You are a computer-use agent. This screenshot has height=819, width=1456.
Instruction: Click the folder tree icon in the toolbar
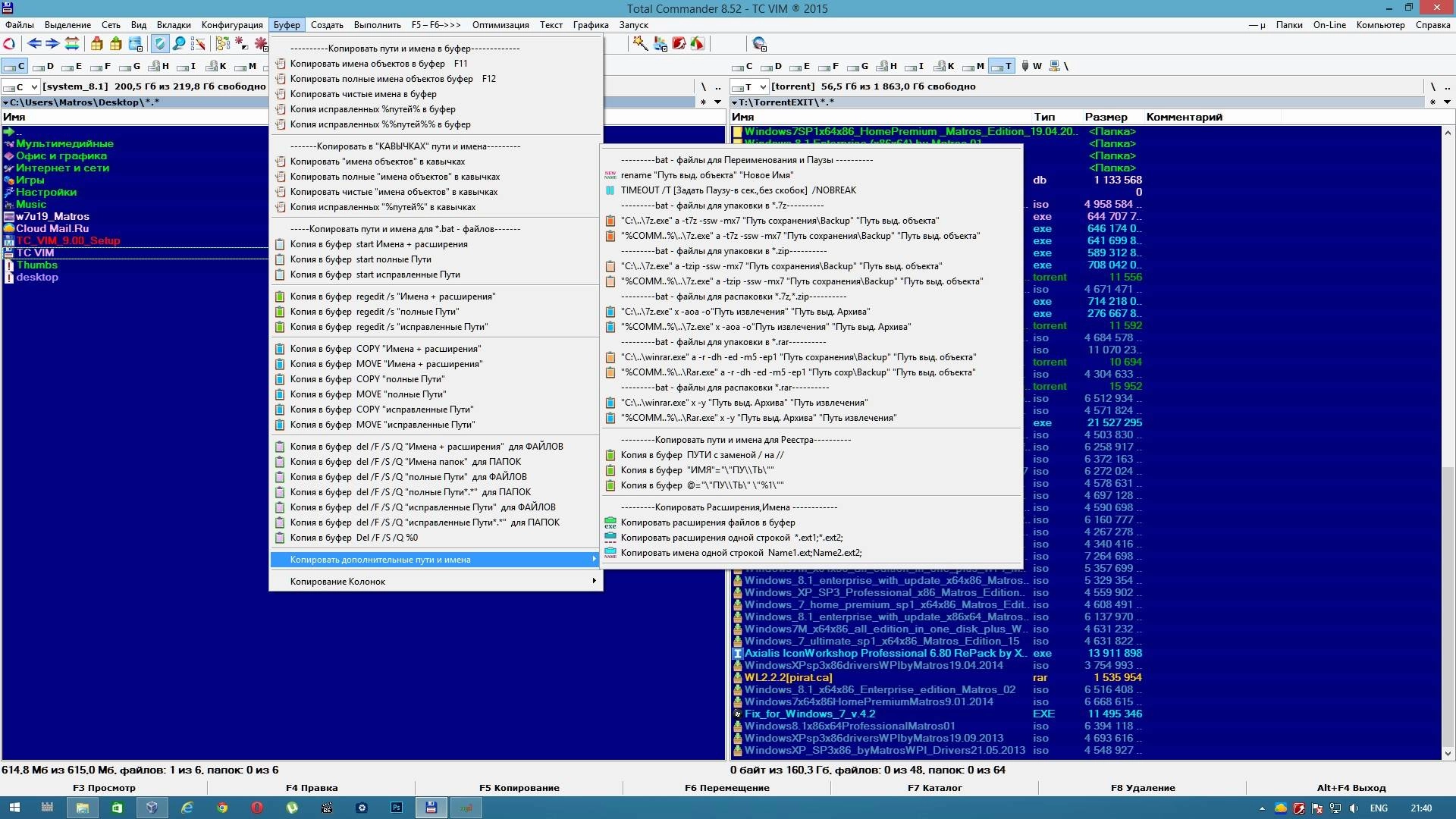(222, 44)
